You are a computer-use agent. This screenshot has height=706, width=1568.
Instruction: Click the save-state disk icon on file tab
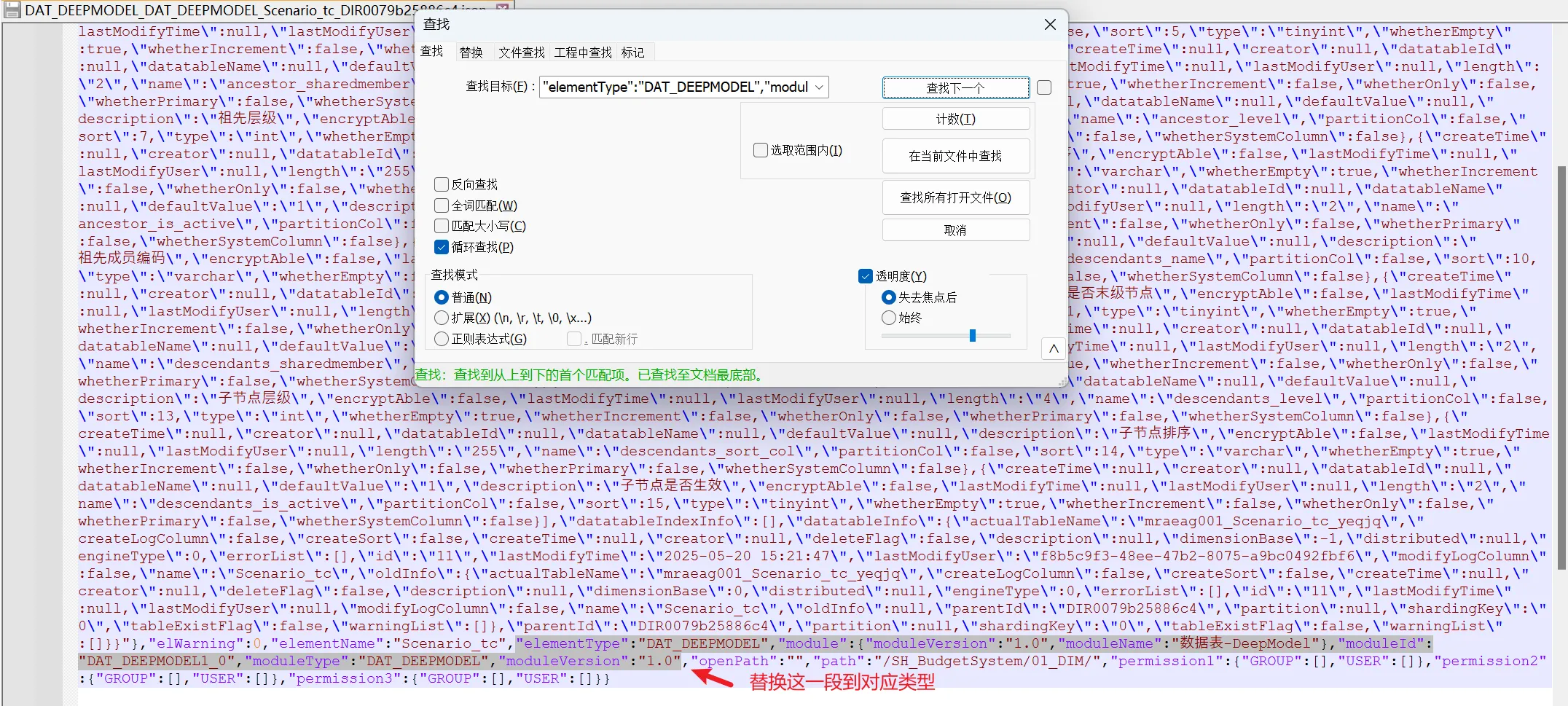pos(12,10)
